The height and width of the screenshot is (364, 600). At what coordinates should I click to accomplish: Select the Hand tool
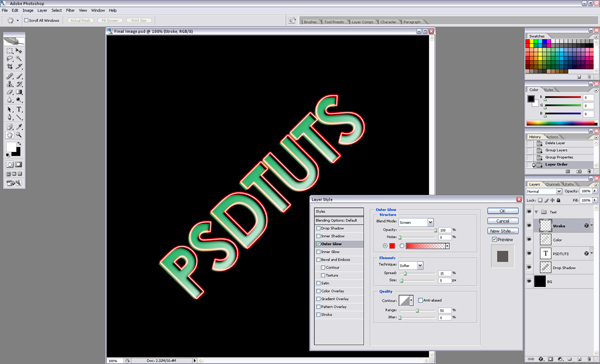coord(10,135)
